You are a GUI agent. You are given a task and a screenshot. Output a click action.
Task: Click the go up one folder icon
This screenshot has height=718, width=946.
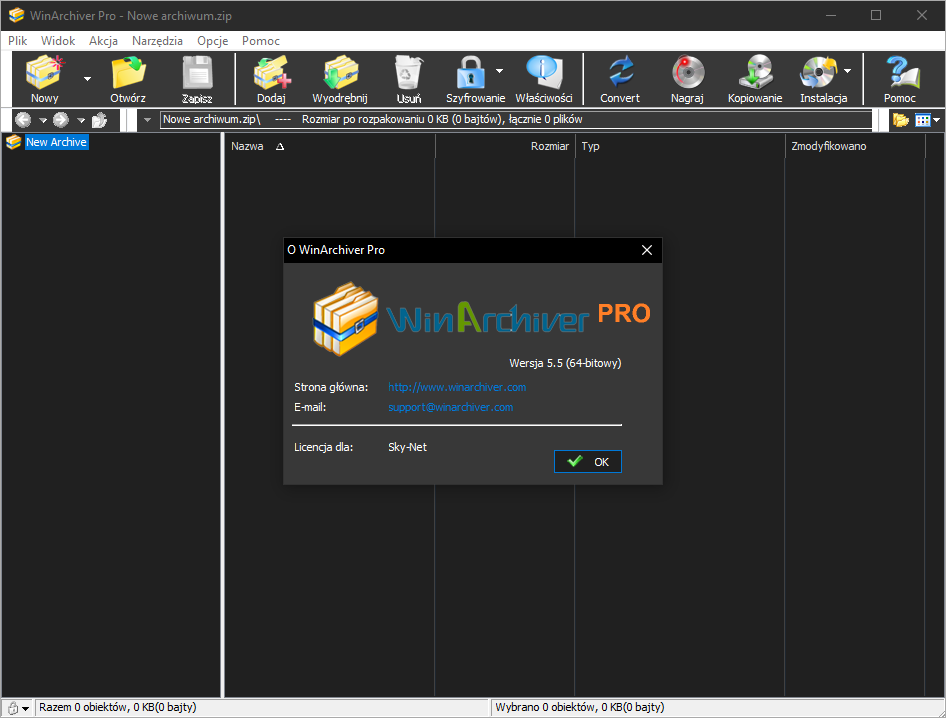(x=100, y=119)
